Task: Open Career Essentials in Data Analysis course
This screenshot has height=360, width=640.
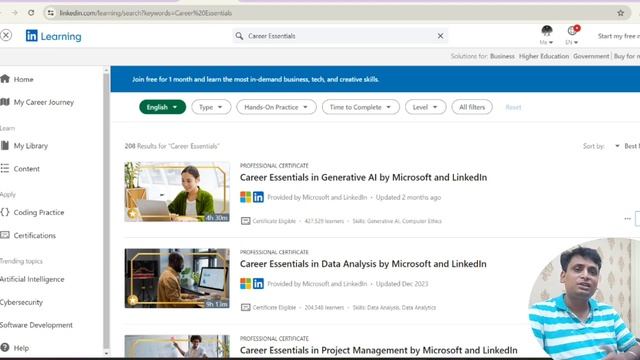Action: tap(363, 264)
